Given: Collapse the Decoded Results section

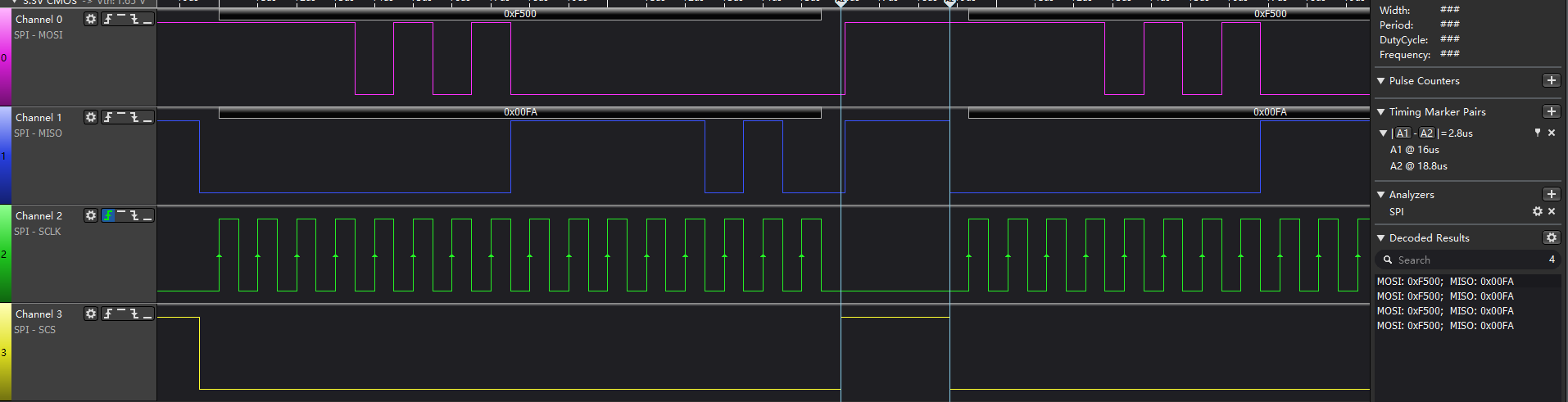Looking at the screenshot, I should 1381,237.
